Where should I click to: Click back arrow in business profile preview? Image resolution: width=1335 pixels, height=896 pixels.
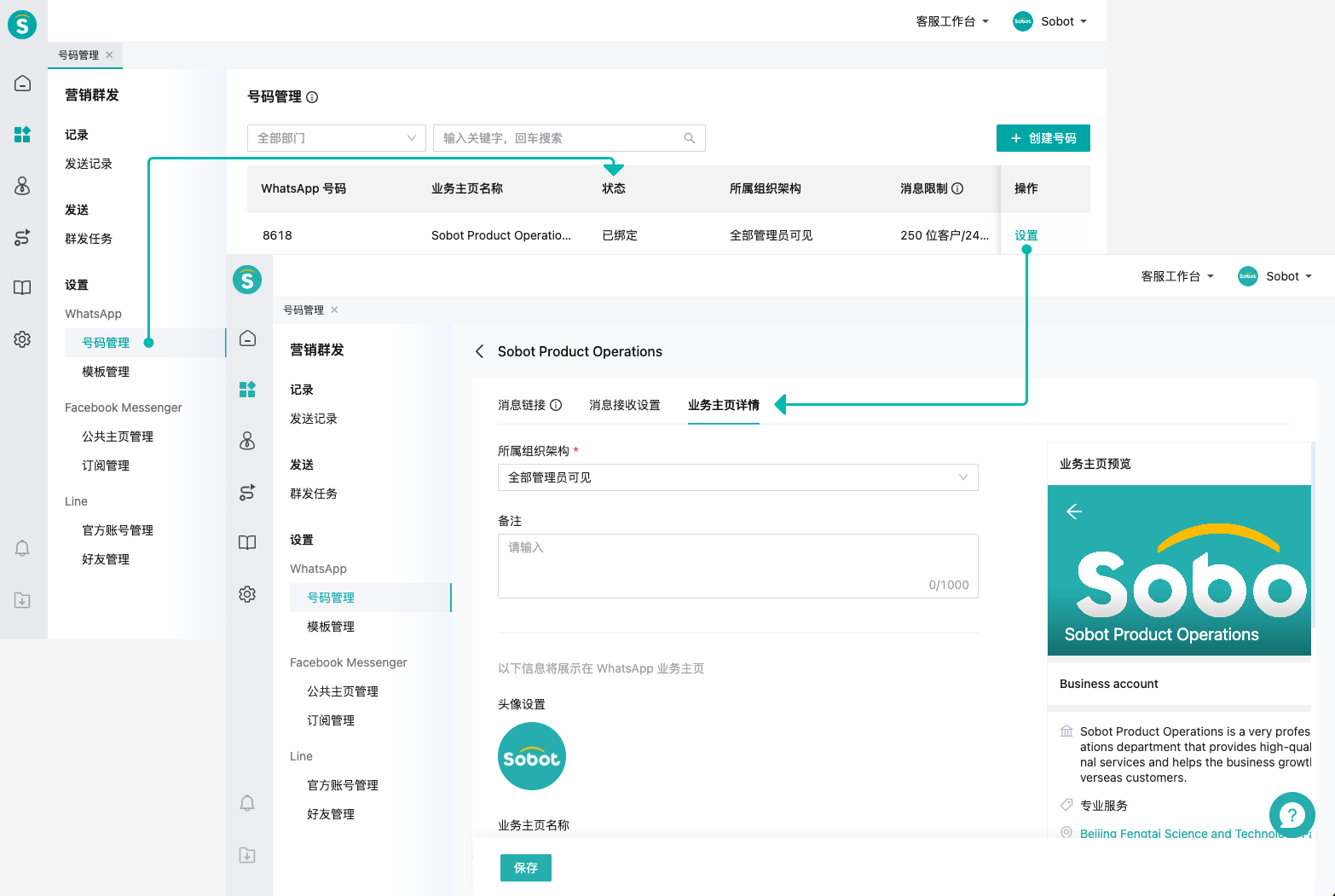(1074, 512)
